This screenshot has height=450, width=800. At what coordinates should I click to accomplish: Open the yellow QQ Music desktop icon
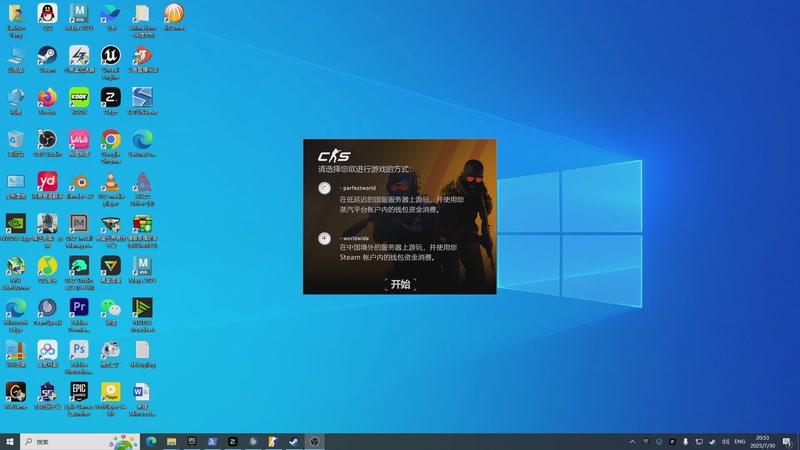(x=47, y=269)
